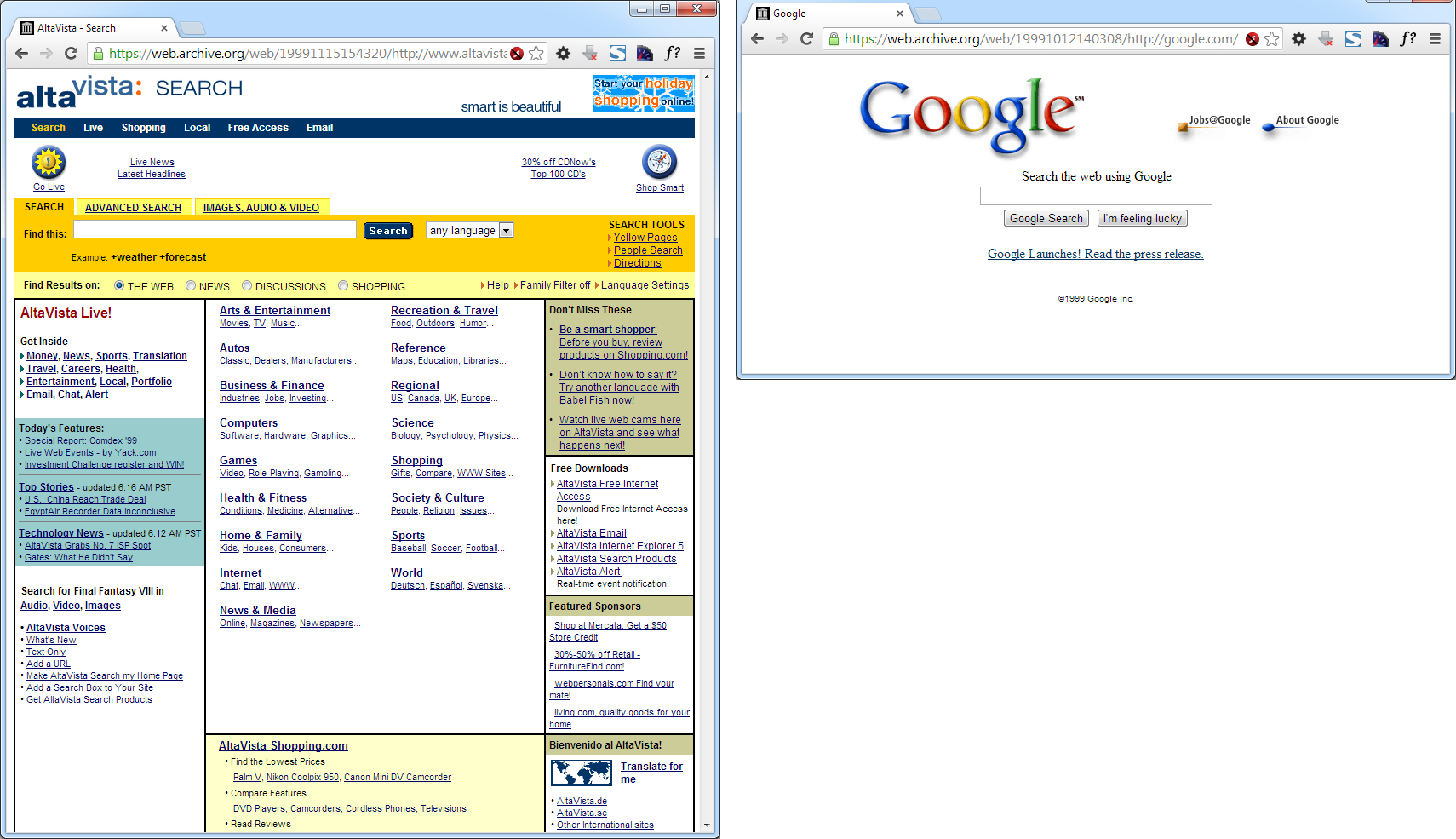Click the Shop Smart compass icon
Screen dimensions: 1456x839
coord(659,162)
